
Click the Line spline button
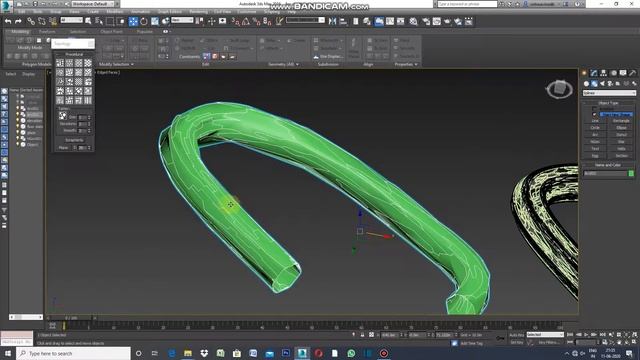click(x=595, y=121)
